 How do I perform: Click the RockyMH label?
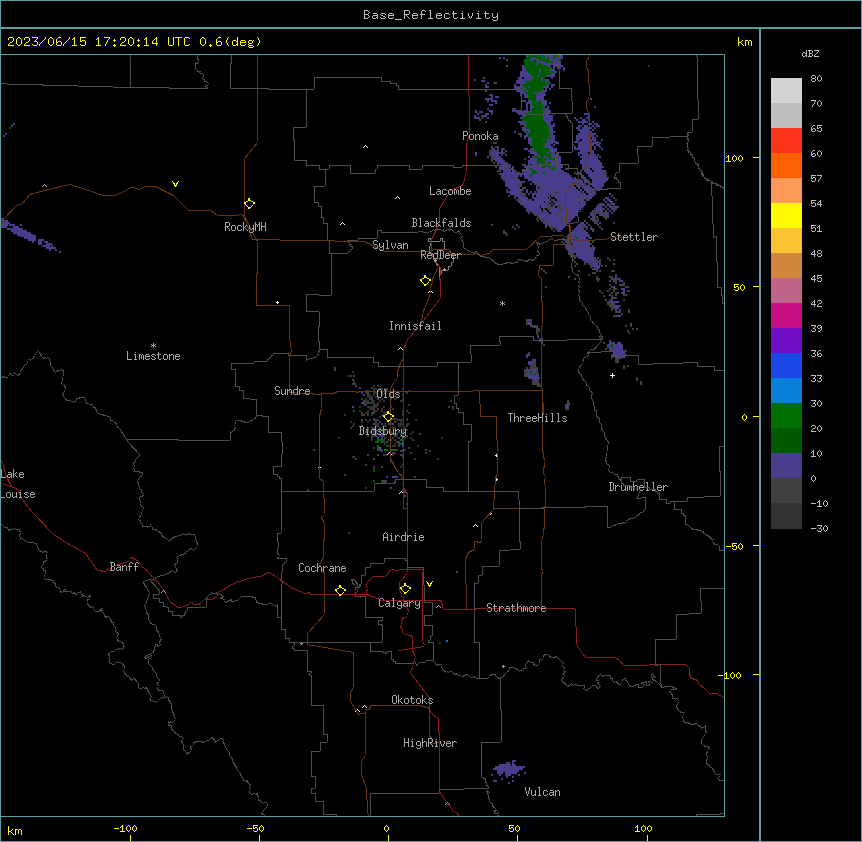(245, 227)
